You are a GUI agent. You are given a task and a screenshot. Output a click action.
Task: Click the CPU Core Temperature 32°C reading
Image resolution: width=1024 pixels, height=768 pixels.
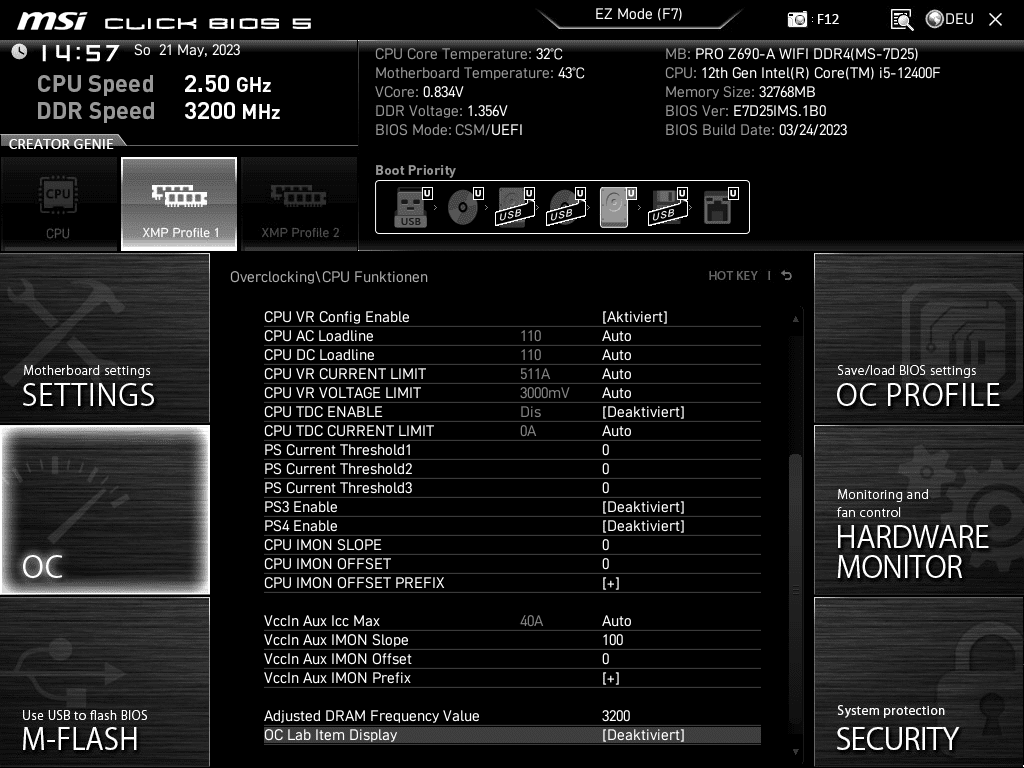(468, 54)
